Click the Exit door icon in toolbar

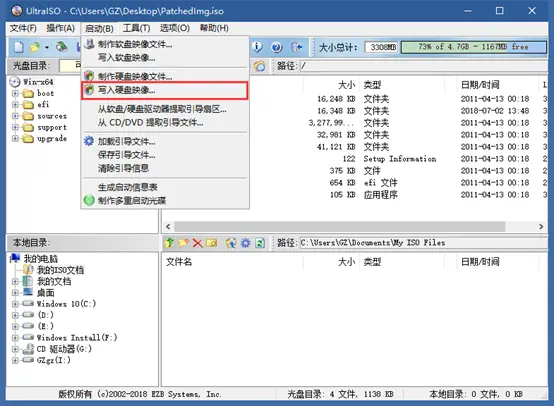296,47
